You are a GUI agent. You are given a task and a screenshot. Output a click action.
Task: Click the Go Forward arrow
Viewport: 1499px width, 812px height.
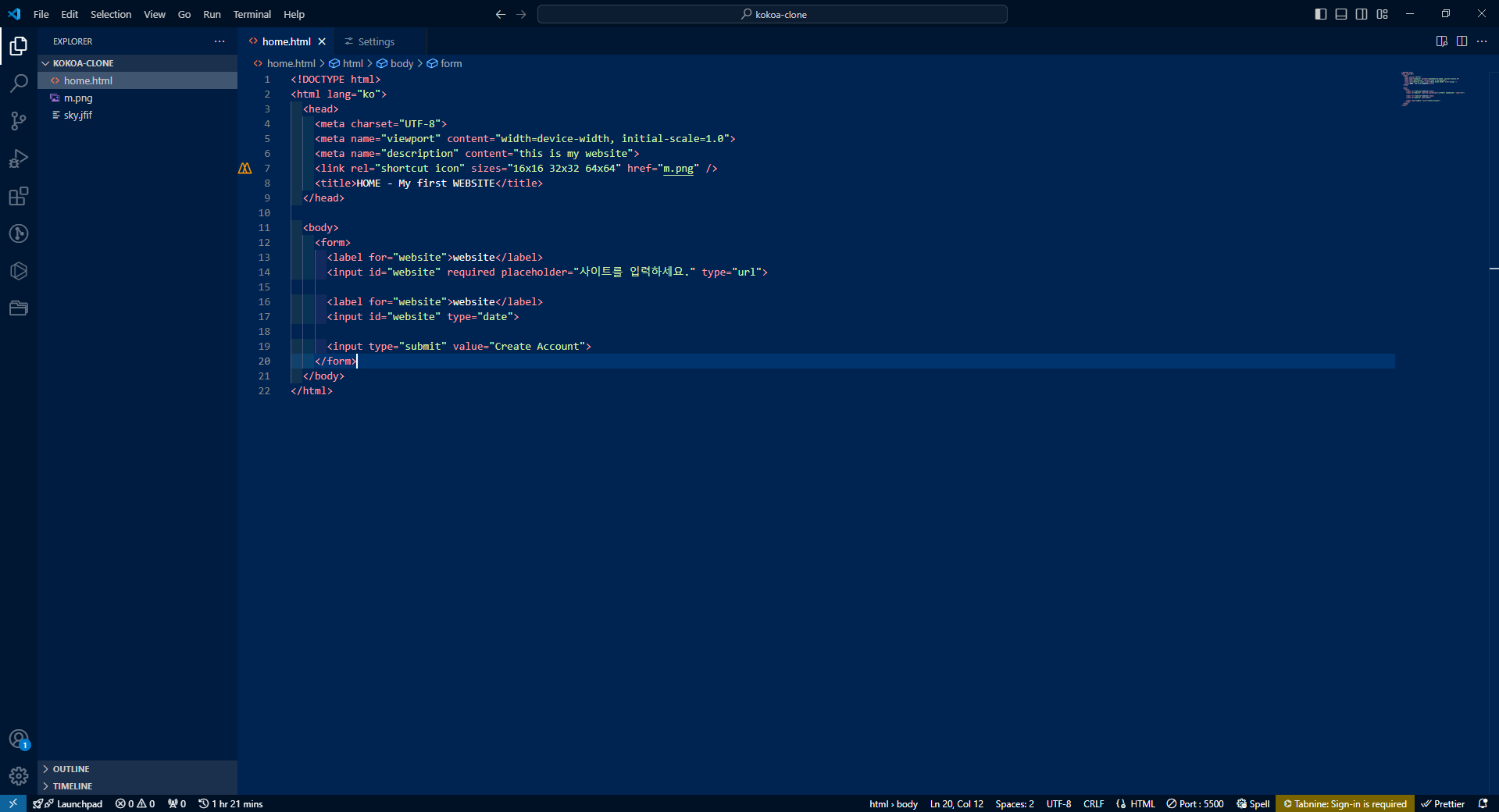point(522,14)
